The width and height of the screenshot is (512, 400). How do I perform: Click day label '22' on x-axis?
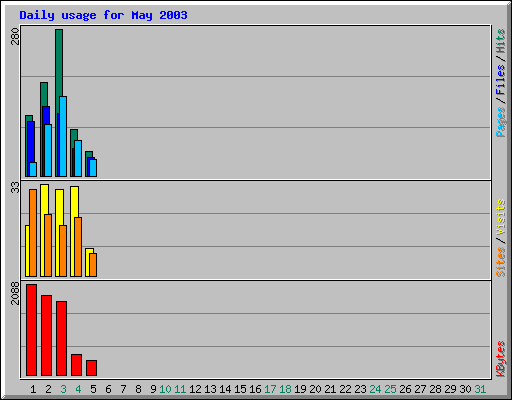[x=345, y=389]
